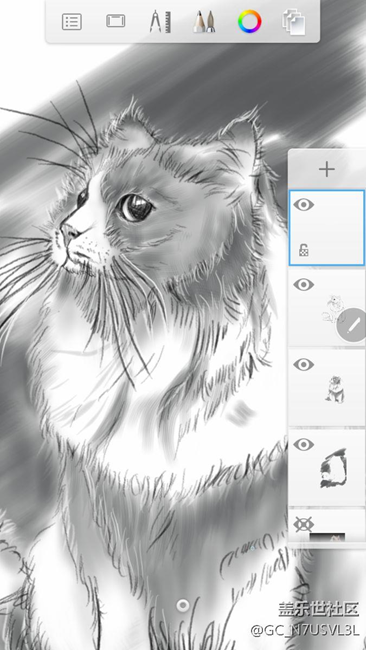Viewport: 366px width, 650px height.
Task: Open the brush library pencils icon
Action: [204, 22]
